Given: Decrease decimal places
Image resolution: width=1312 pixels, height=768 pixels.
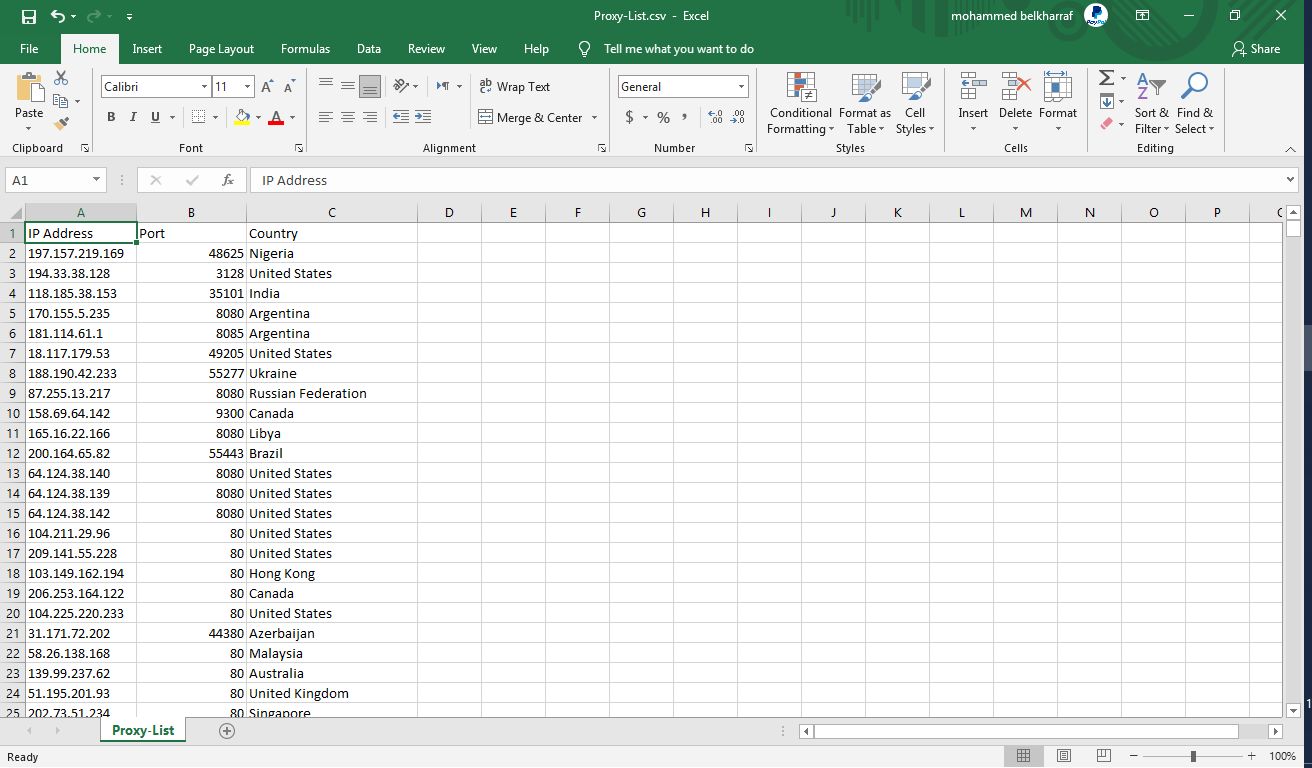Looking at the screenshot, I should click(738, 117).
